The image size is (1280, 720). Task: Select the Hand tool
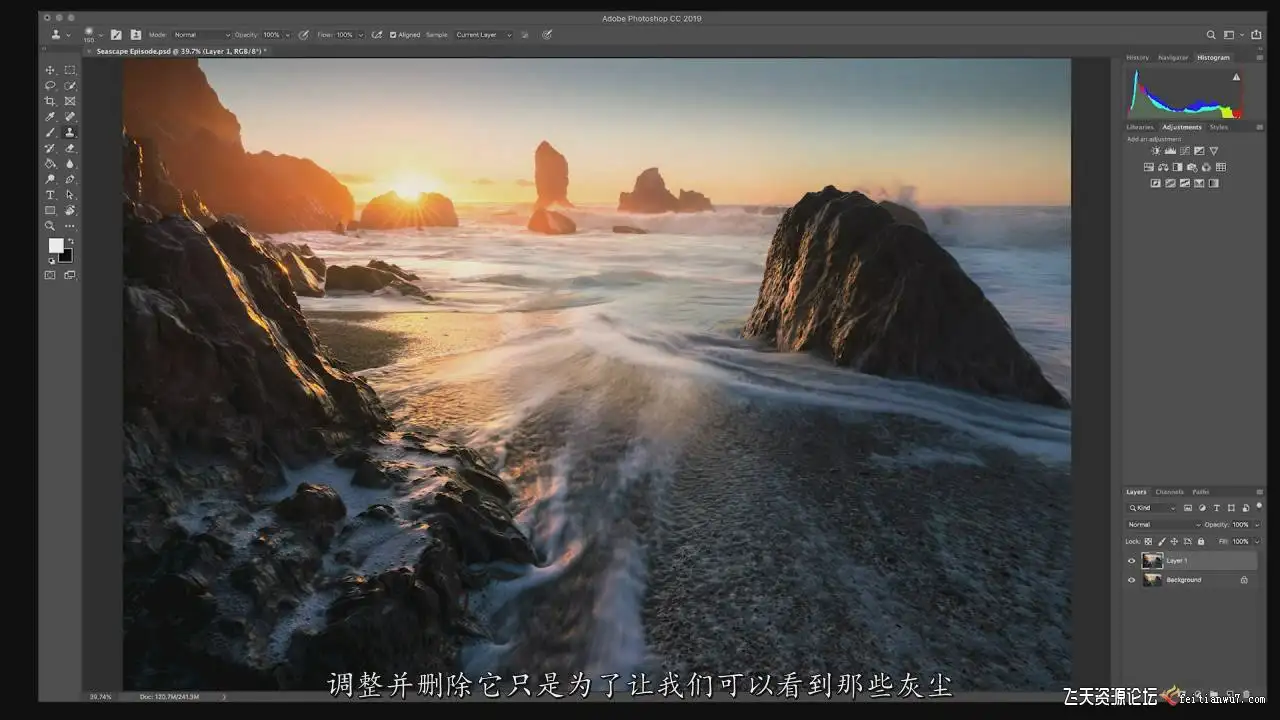pyautogui.click(x=70, y=210)
